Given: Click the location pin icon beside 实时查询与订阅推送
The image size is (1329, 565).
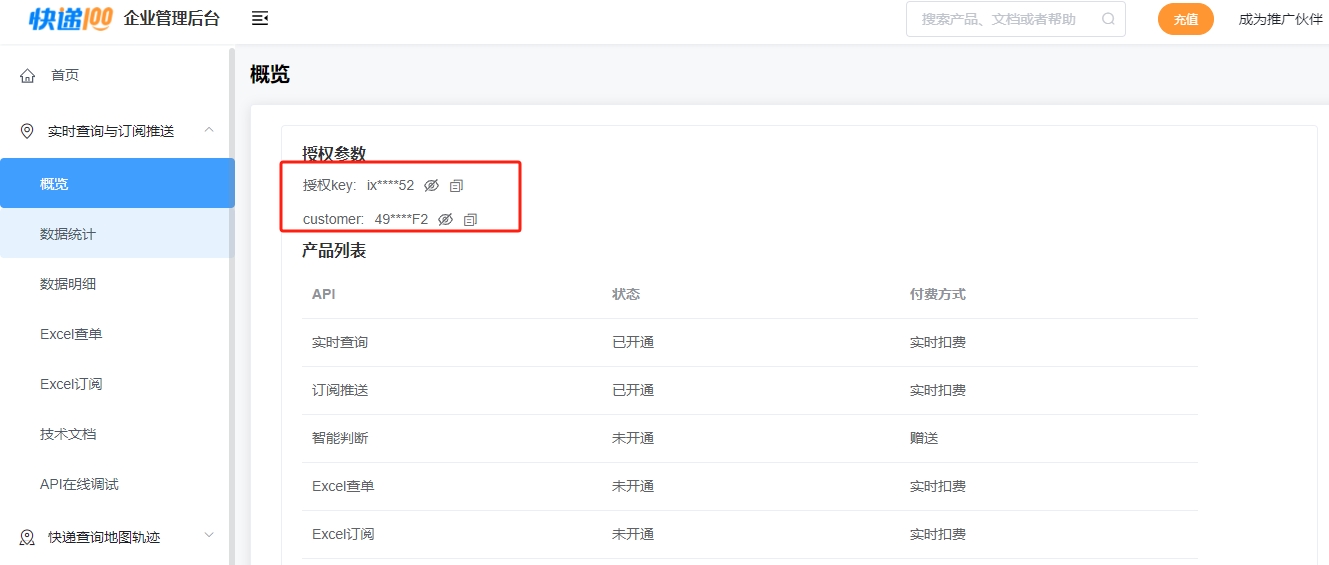Looking at the screenshot, I should tap(27, 131).
